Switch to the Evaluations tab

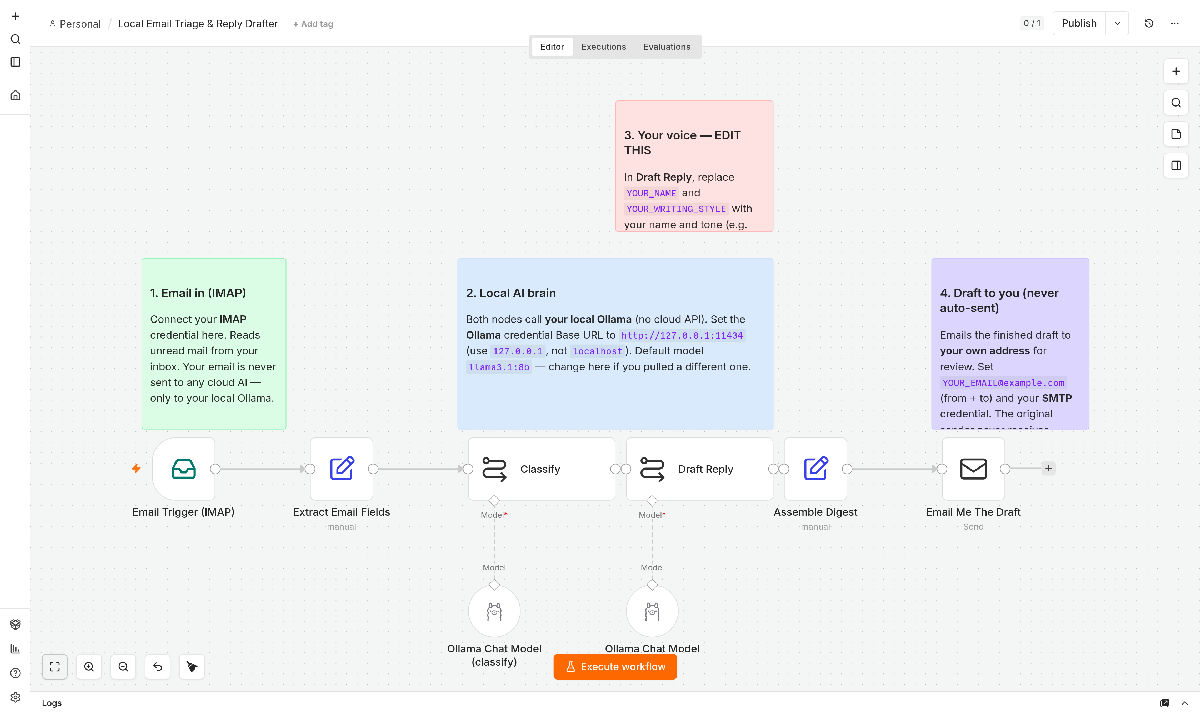[667, 47]
